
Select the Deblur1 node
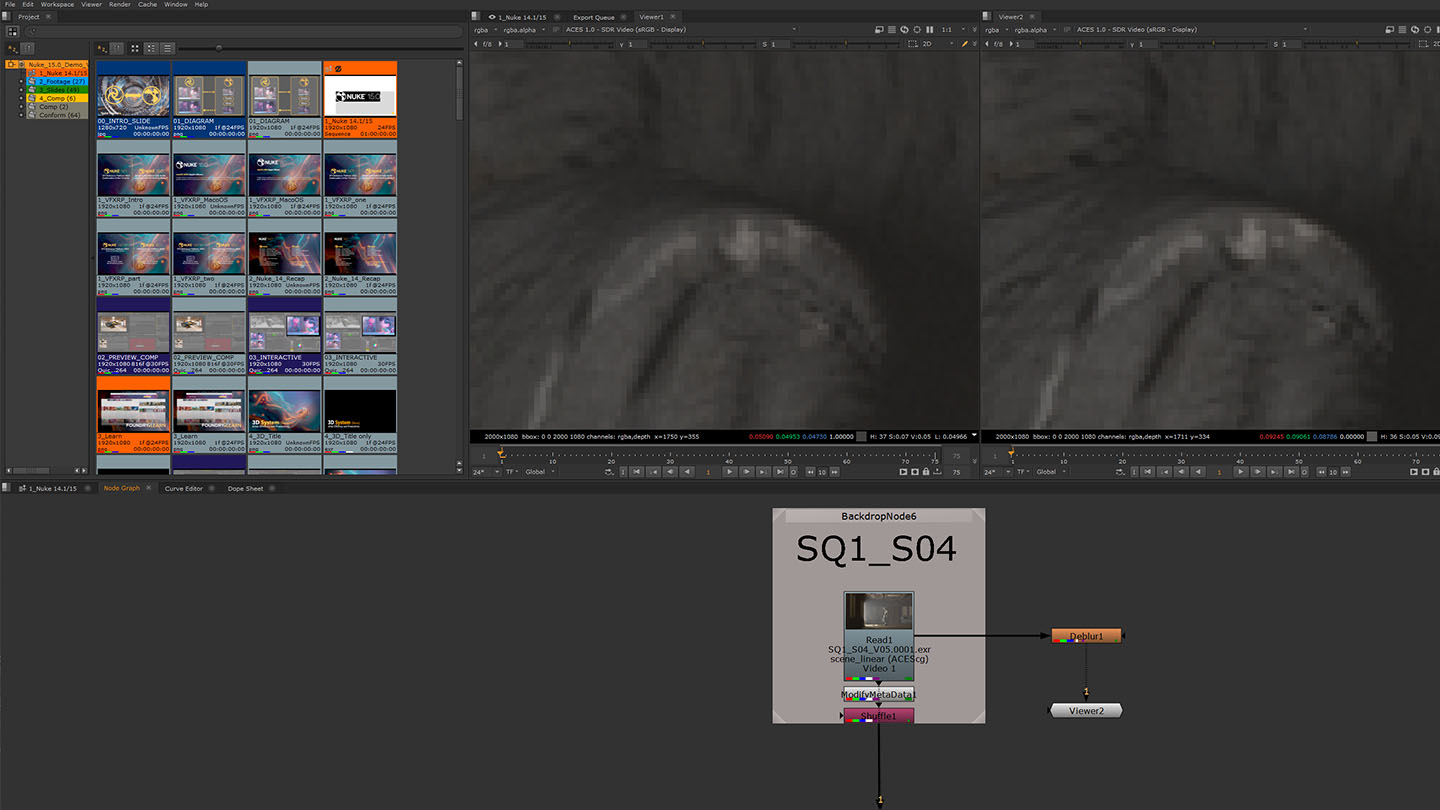[1086, 634]
